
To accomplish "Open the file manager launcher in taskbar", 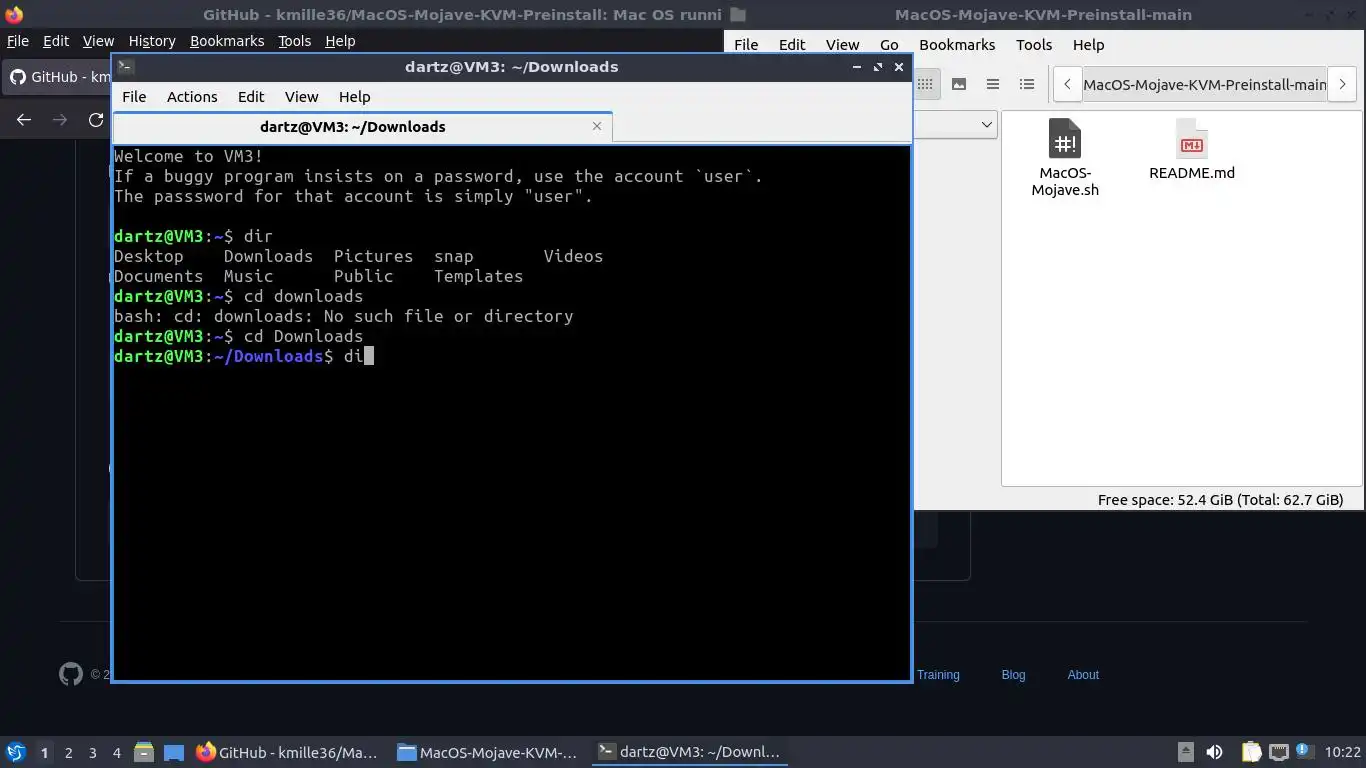I will 143,752.
